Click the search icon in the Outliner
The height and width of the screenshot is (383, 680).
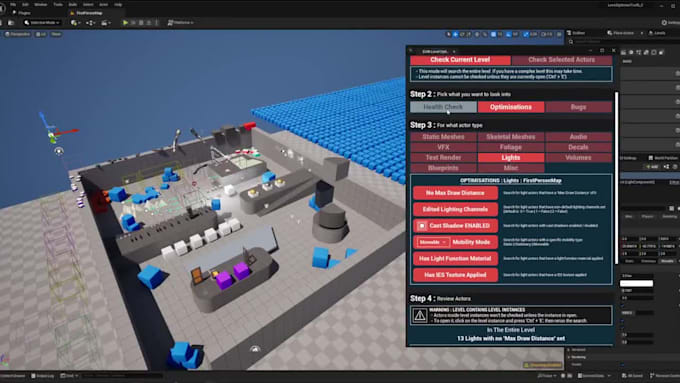[x=571, y=42]
